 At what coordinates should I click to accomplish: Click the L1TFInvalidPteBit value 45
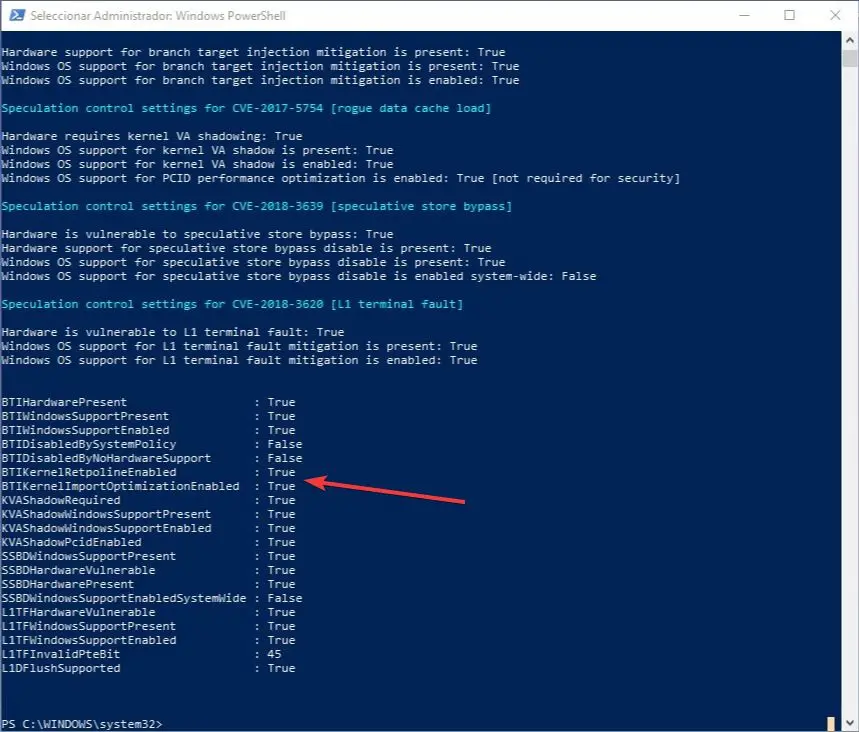pos(274,654)
